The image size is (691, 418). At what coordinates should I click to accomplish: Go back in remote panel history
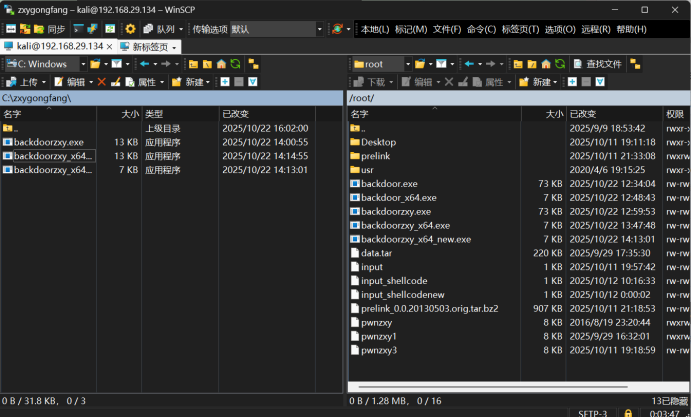pos(469,64)
